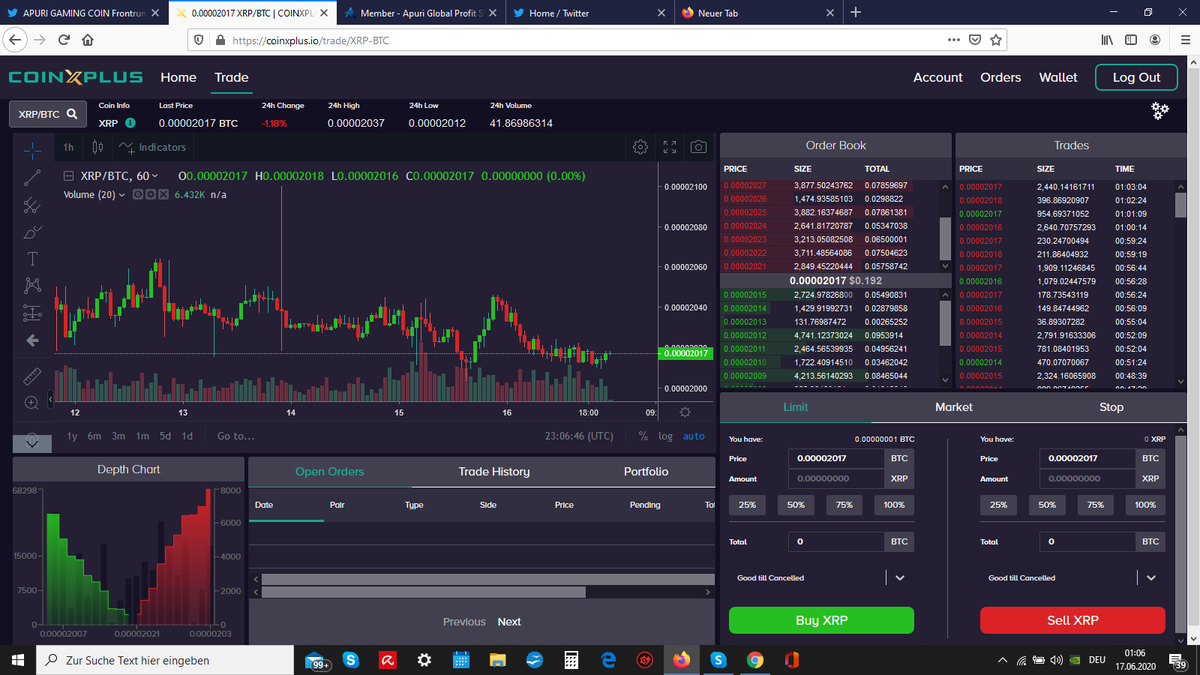Click the back arrow in chart toolbar
The width and height of the screenshot is (1200, 675).
[32, 341]
